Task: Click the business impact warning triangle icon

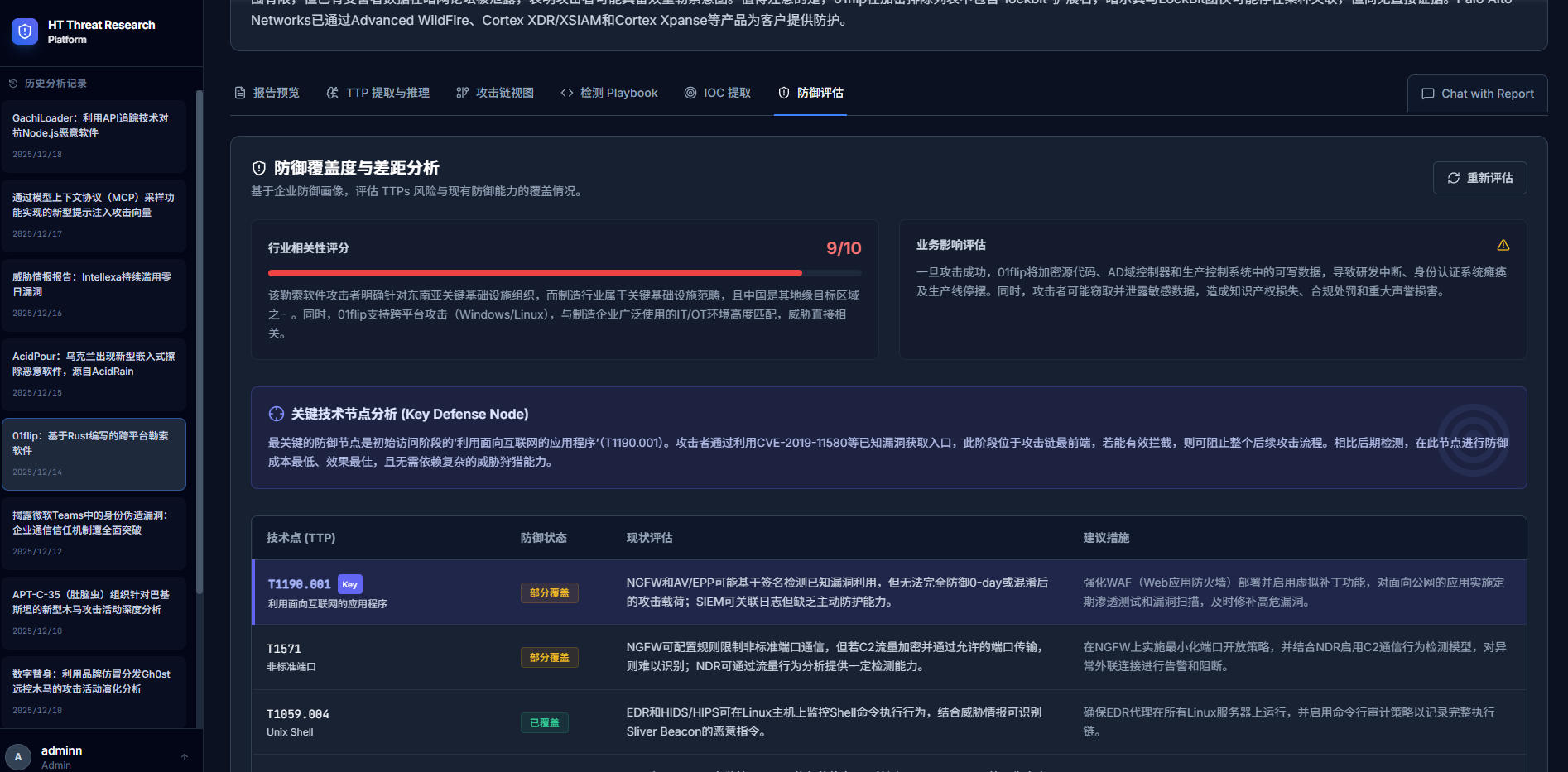Action: 1503,245
